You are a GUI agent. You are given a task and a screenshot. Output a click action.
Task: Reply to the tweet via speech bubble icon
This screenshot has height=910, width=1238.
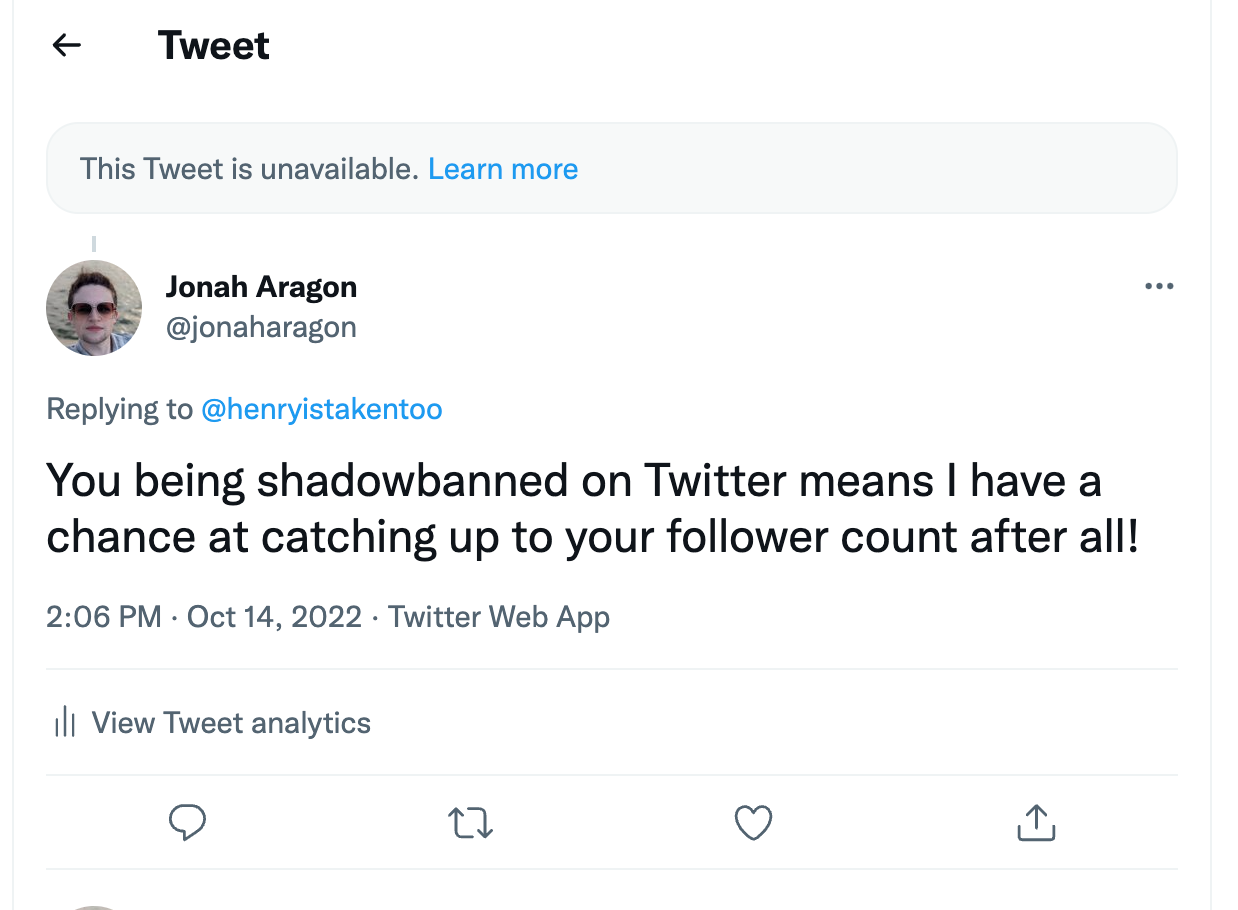(187, 822)
